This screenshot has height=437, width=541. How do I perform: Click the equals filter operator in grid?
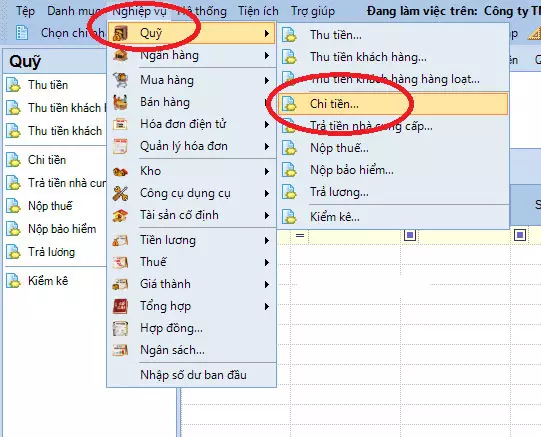pyautogui.click(x=300, y=236)
